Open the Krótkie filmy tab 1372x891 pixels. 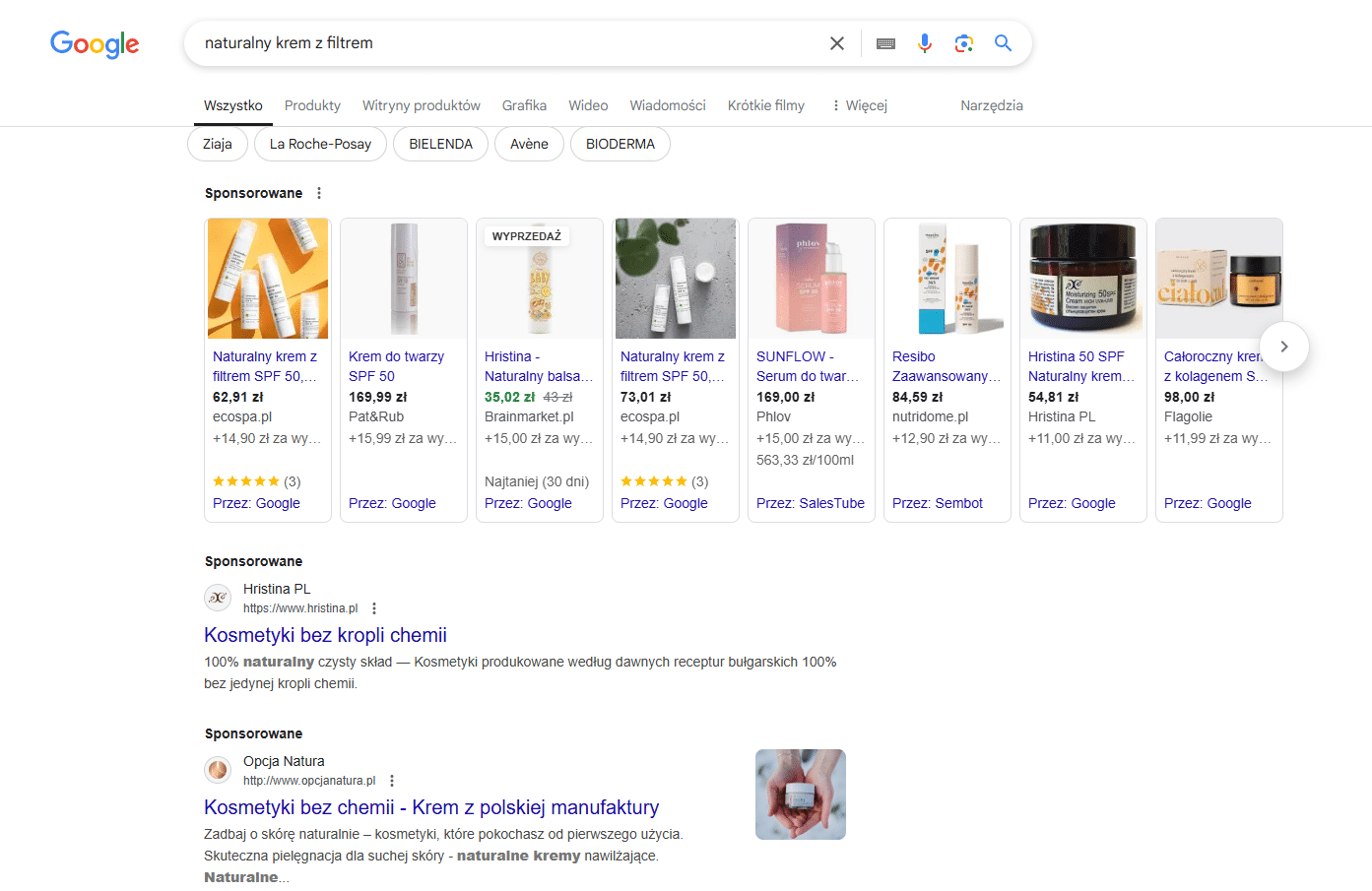click(x=766, y=105)
